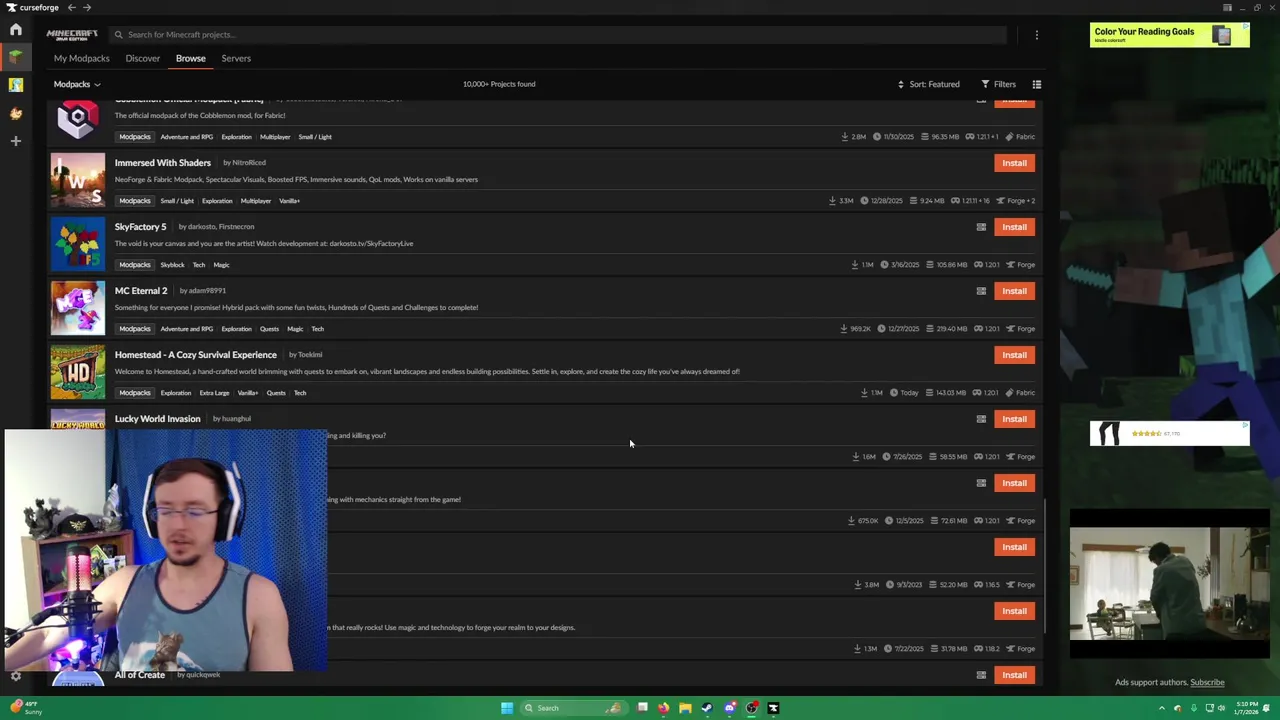
Task: Open author NitroRiced's profile
Action: click(x=249, y=163)
